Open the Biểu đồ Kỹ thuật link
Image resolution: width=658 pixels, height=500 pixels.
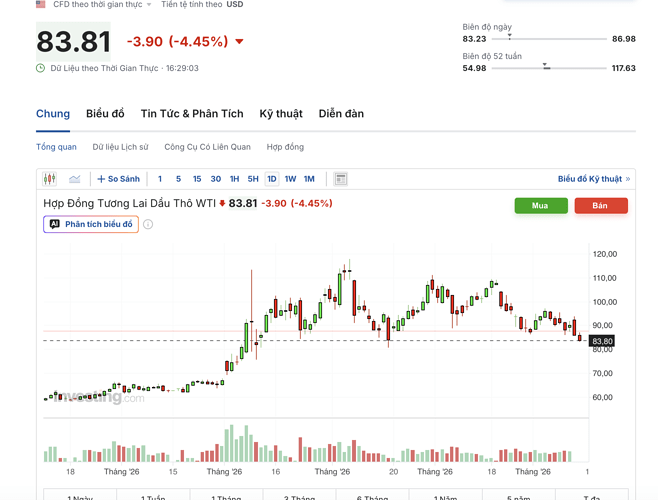594,179
